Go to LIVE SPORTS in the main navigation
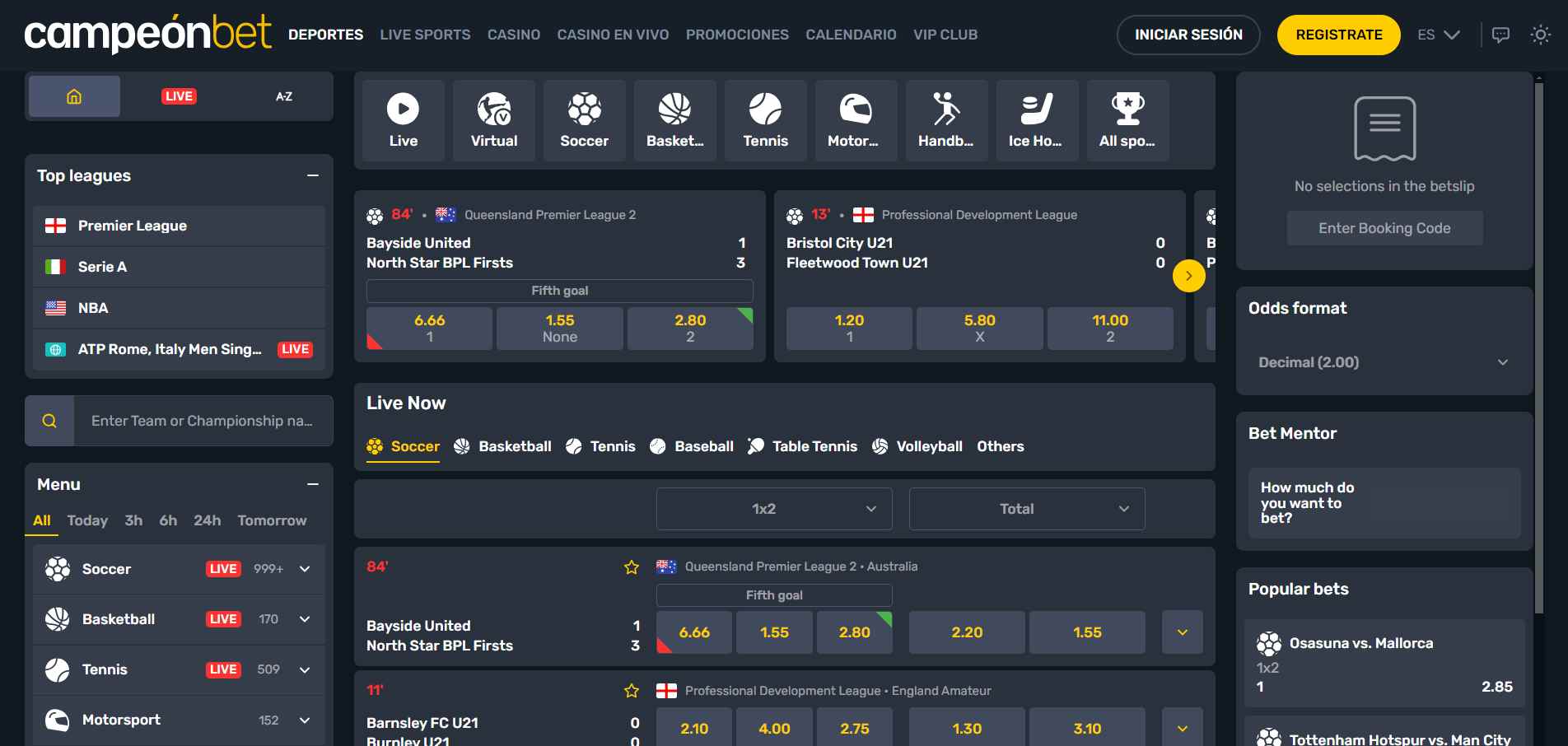The image size is (1568, 746). pyautogui.click(x=425, y=35)
